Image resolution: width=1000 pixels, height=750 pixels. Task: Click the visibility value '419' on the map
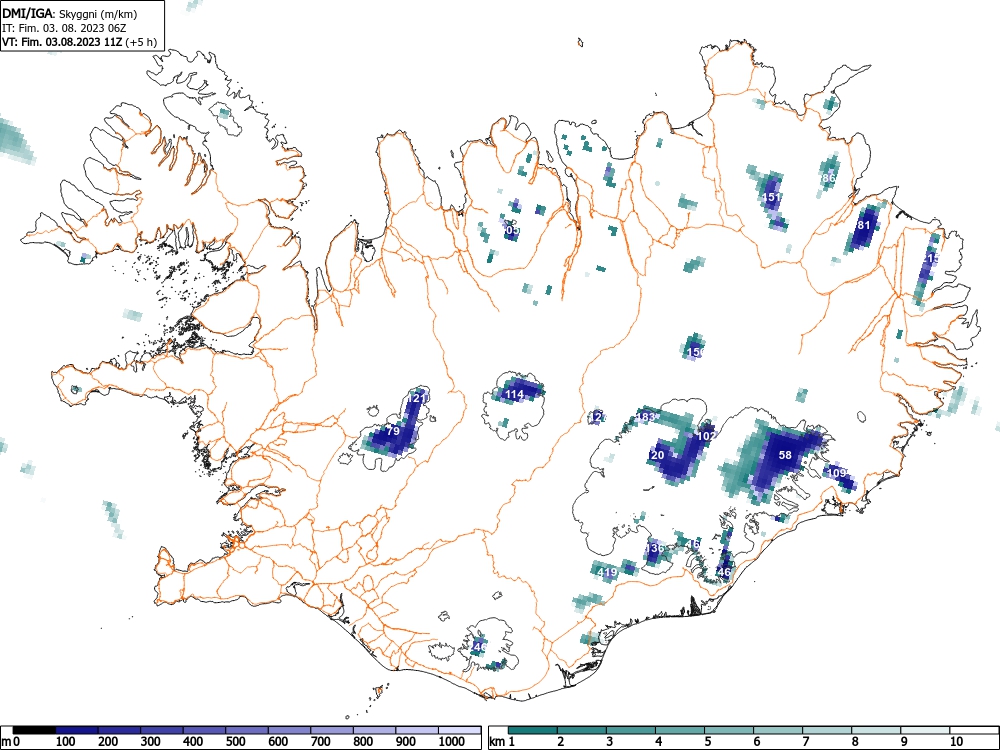(x=607, y=572)
